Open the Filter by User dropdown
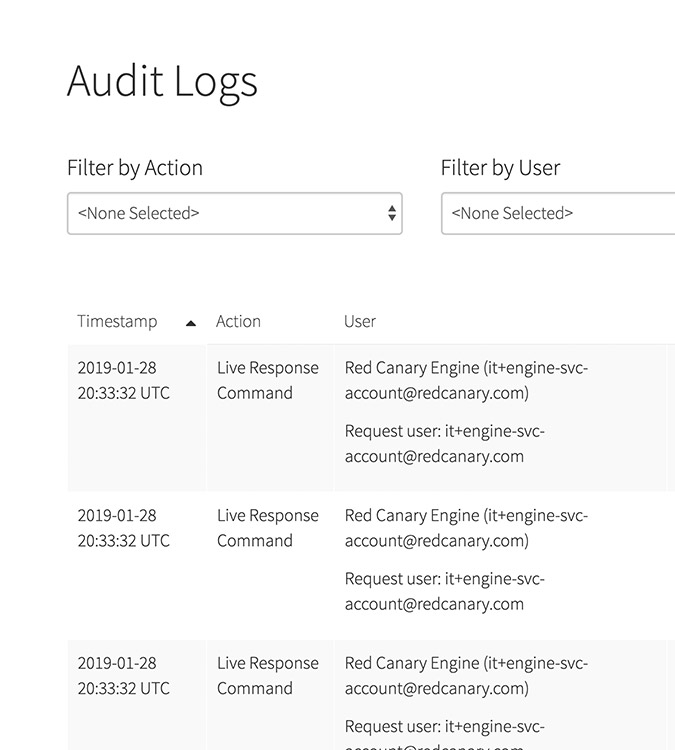This screenshot has height=750, width=675. pyautogui.click(x=556, y=214)
